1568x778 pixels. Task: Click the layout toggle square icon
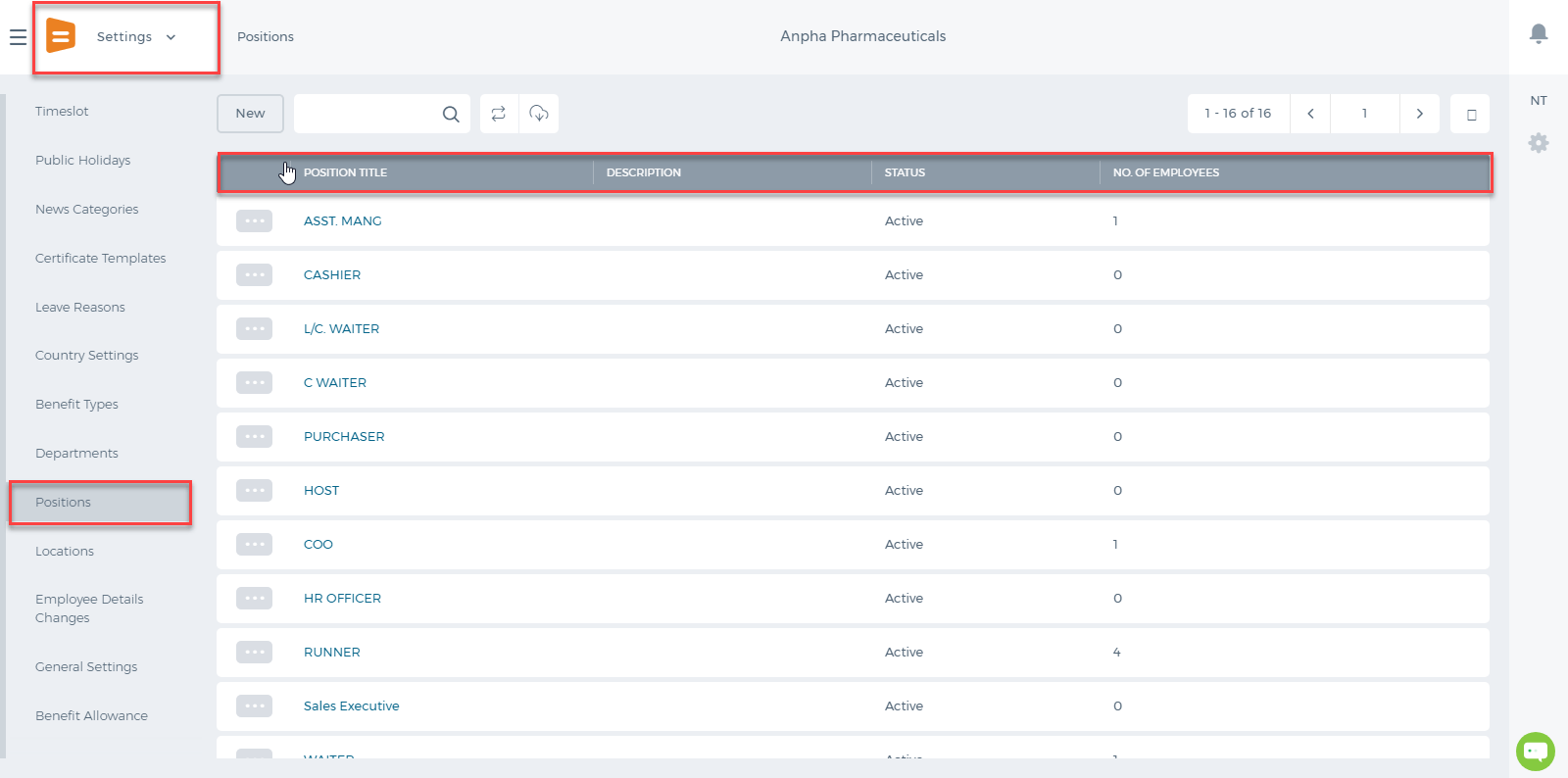click(1470, 114)
